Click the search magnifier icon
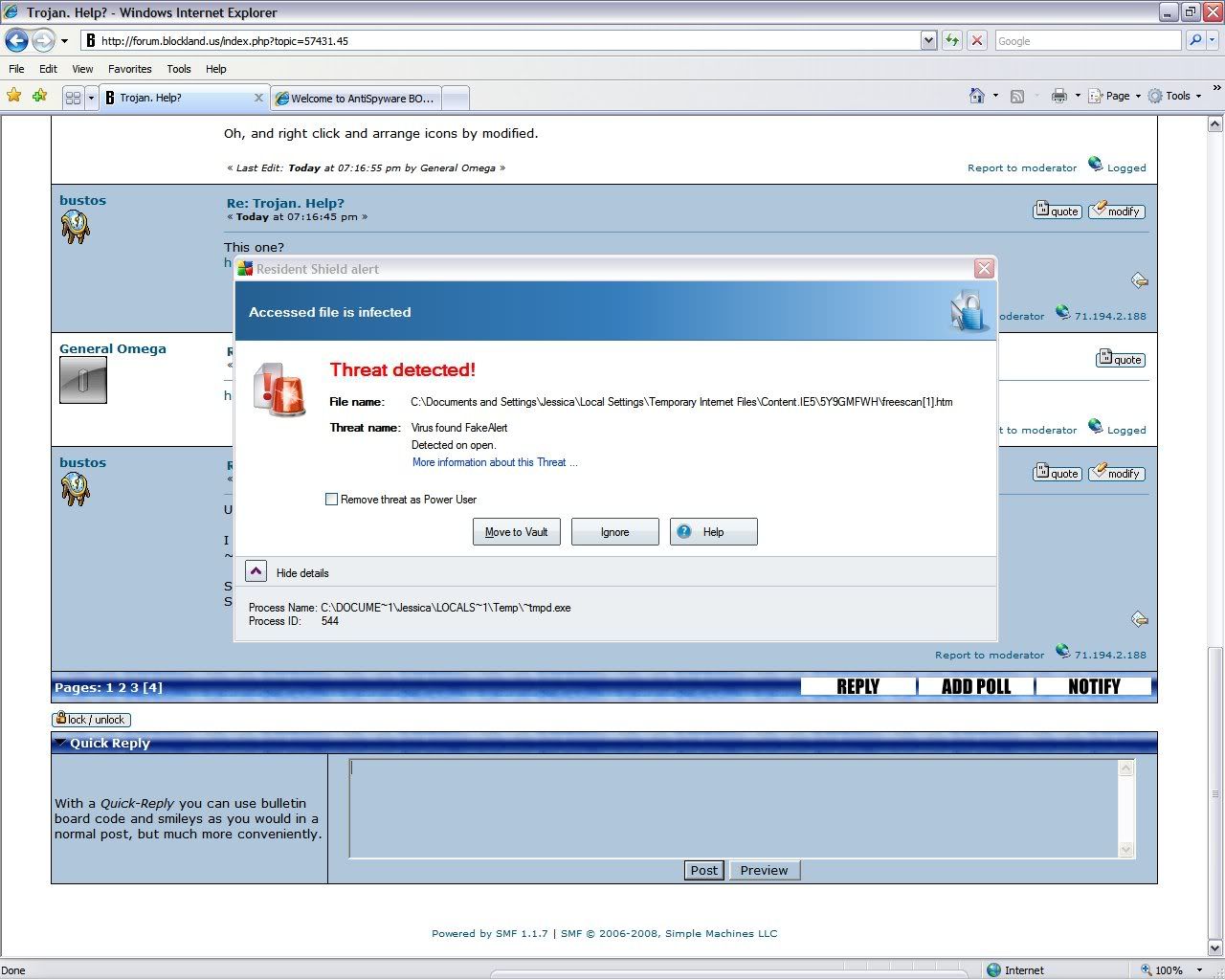Viewport: 1225px width, 980px height. pyautogui.click(x=1194, y=40)
